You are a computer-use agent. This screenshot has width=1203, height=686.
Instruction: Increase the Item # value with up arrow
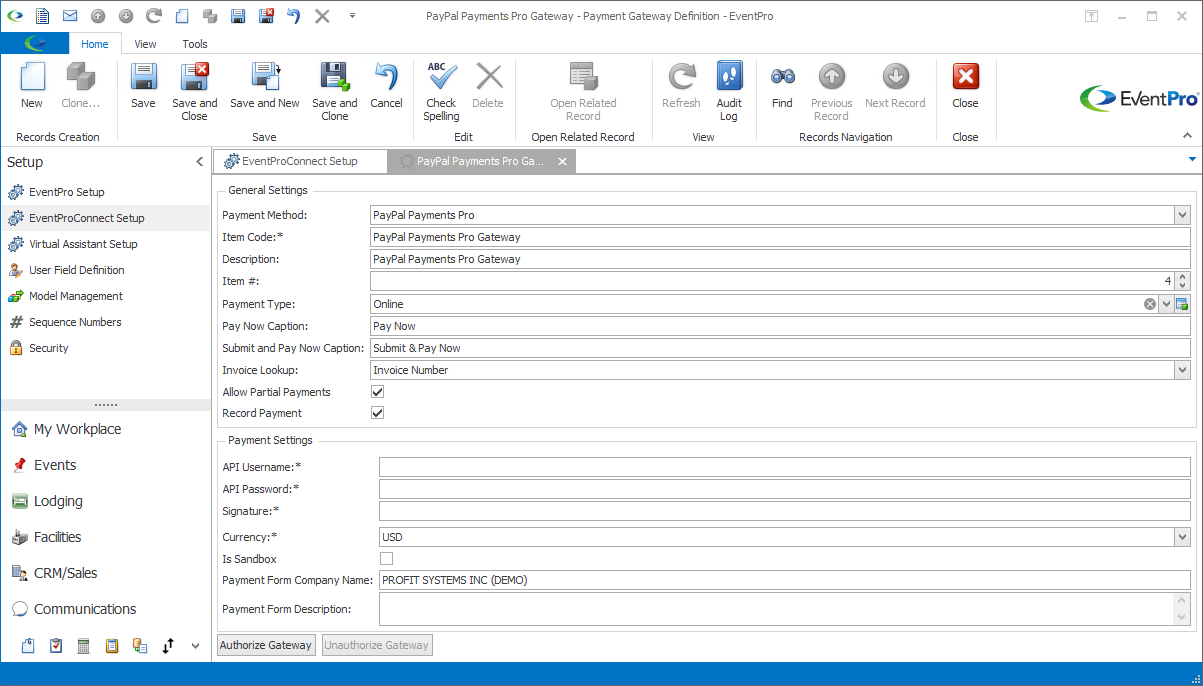1183,277
